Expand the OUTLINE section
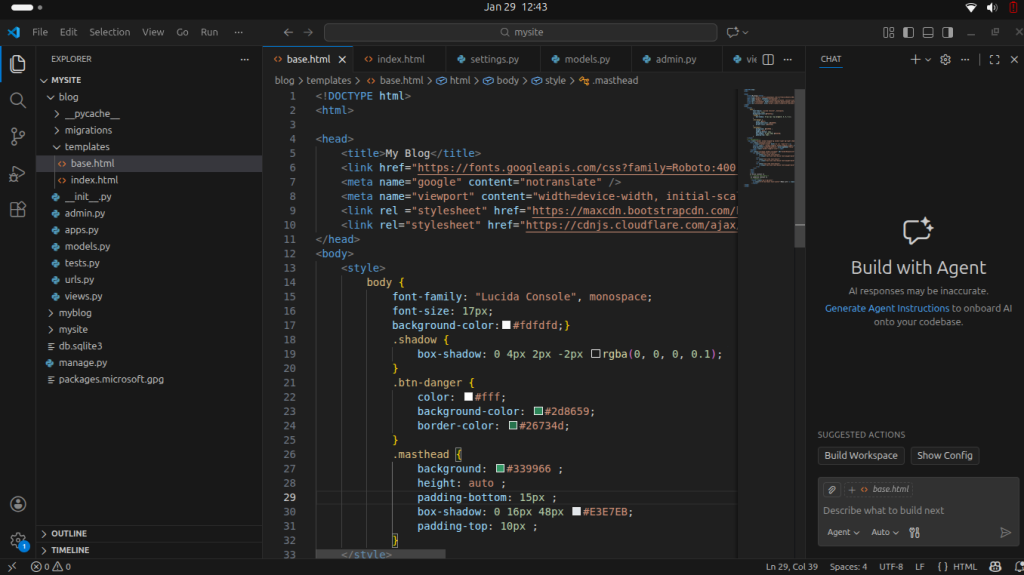1024x575 pixels. click(x=68, y=533)
